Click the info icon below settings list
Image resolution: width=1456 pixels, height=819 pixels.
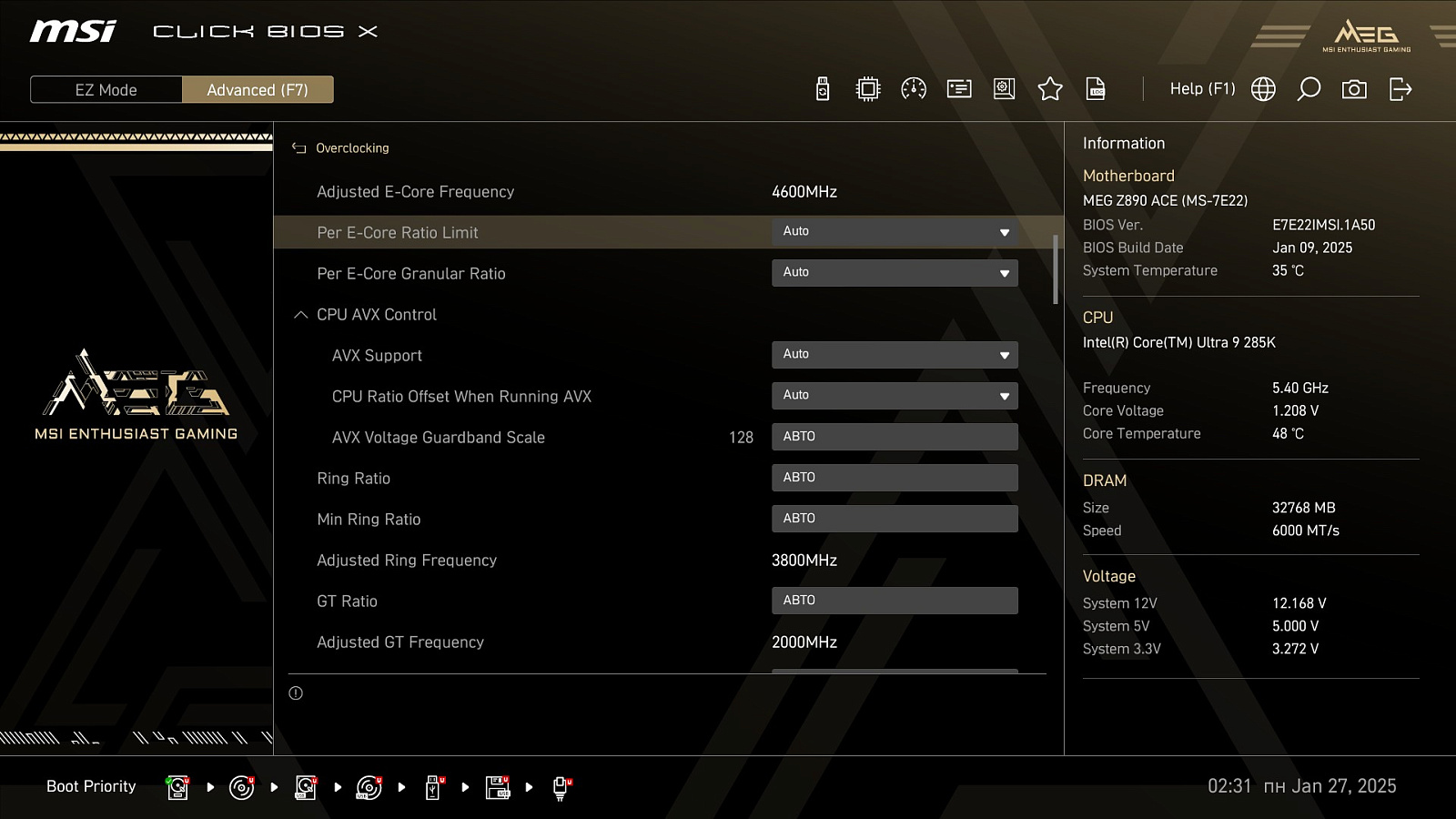click(x=296, y=693)
